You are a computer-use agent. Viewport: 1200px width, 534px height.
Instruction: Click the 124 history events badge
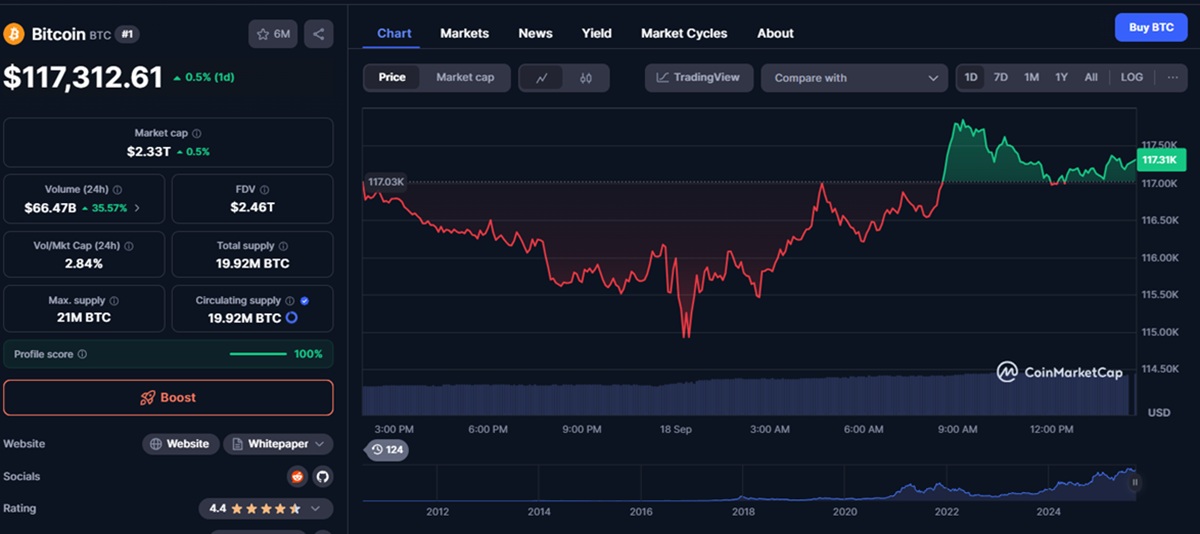point(387,450)
